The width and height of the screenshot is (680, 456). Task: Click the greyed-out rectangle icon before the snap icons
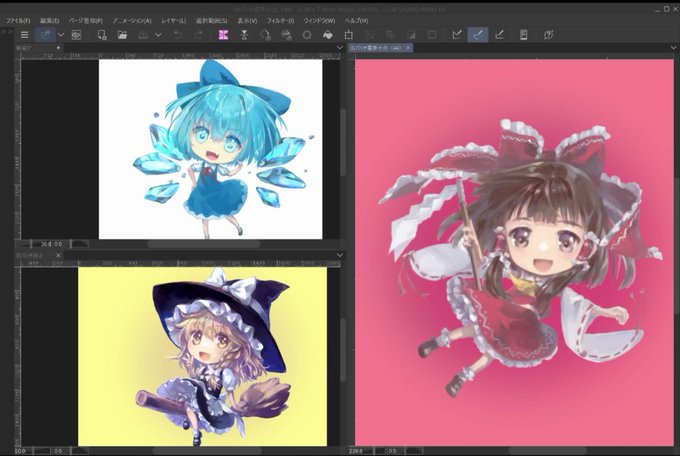[x=432, y=35]
